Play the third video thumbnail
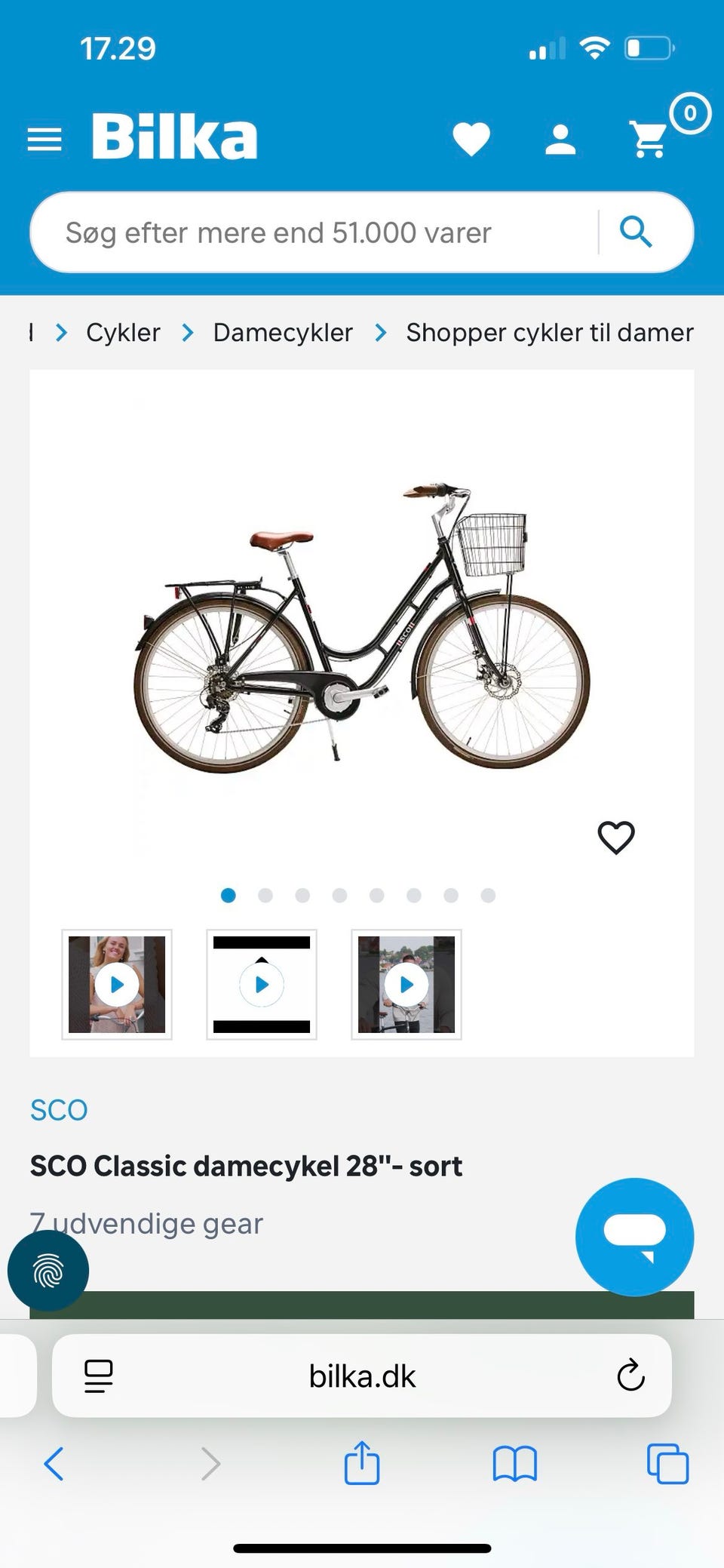This screenshot has width=724, height=1568. point(406,985)
